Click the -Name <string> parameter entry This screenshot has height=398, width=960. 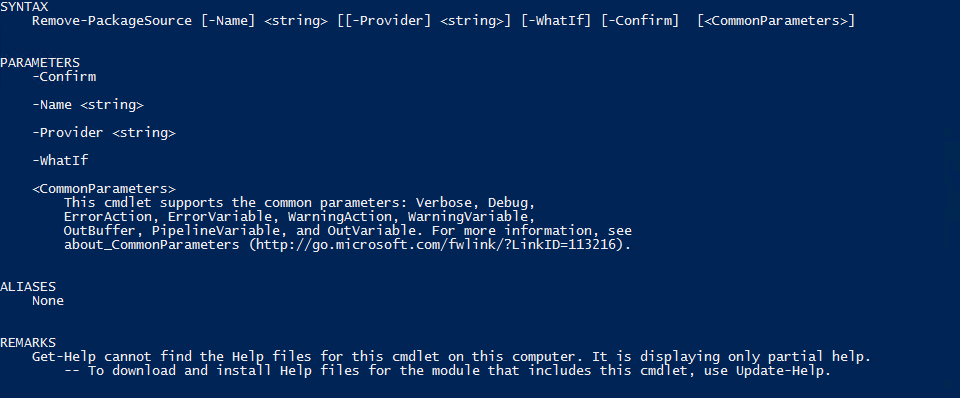pos(88,105)
